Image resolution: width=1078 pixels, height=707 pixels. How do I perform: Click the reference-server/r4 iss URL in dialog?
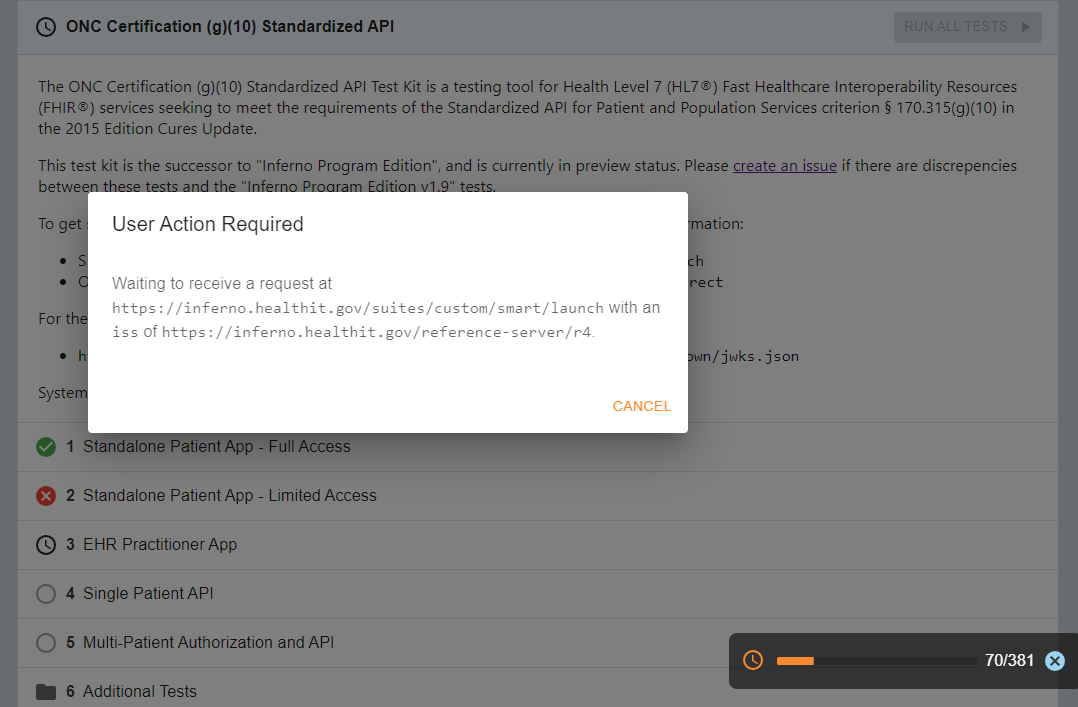pos(377,332)
